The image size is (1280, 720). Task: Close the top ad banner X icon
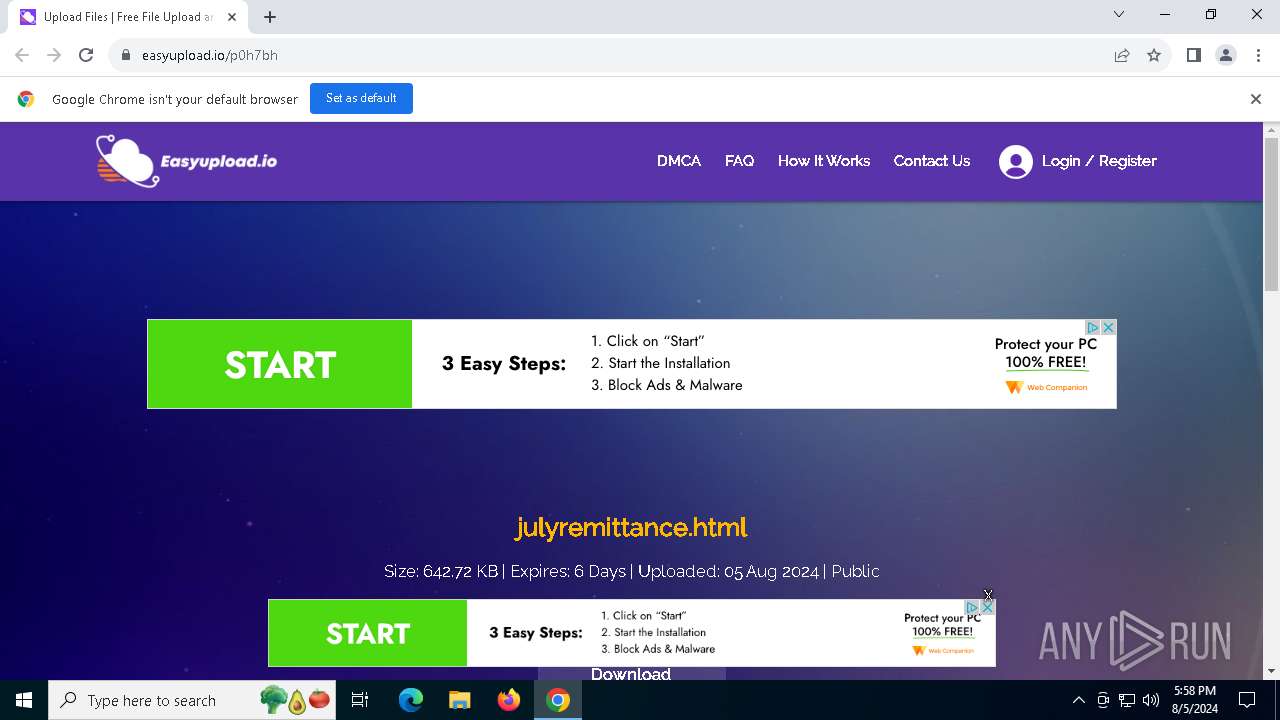[1108, 328]
